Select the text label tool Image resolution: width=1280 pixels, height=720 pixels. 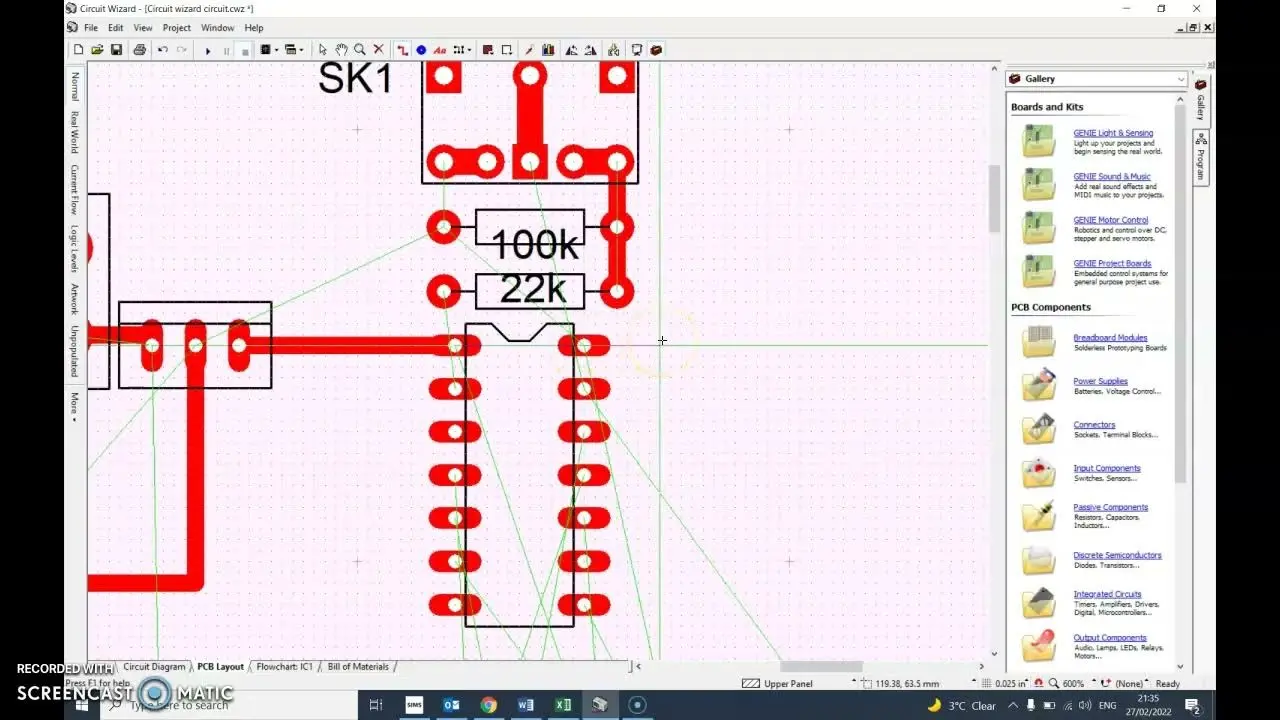click(x=440, y=50)
